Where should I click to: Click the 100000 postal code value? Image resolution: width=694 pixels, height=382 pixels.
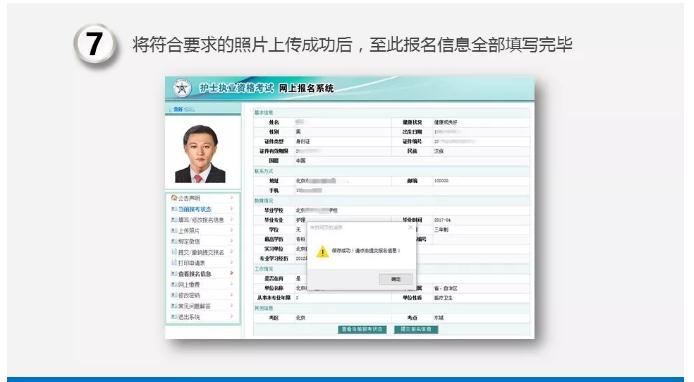coord(441,181)
